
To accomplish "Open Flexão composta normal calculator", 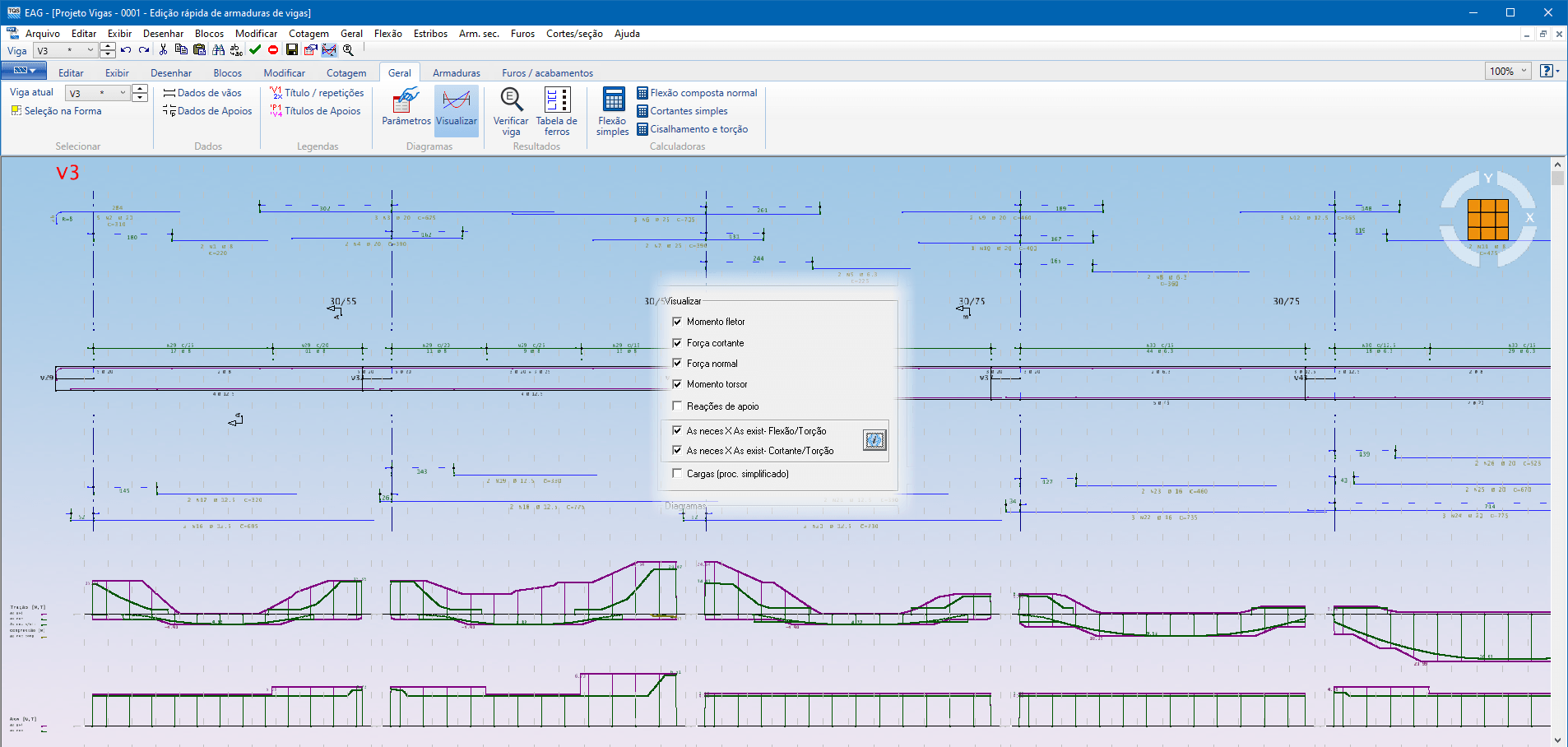I will pyautogui.click(x=697, y=93).
